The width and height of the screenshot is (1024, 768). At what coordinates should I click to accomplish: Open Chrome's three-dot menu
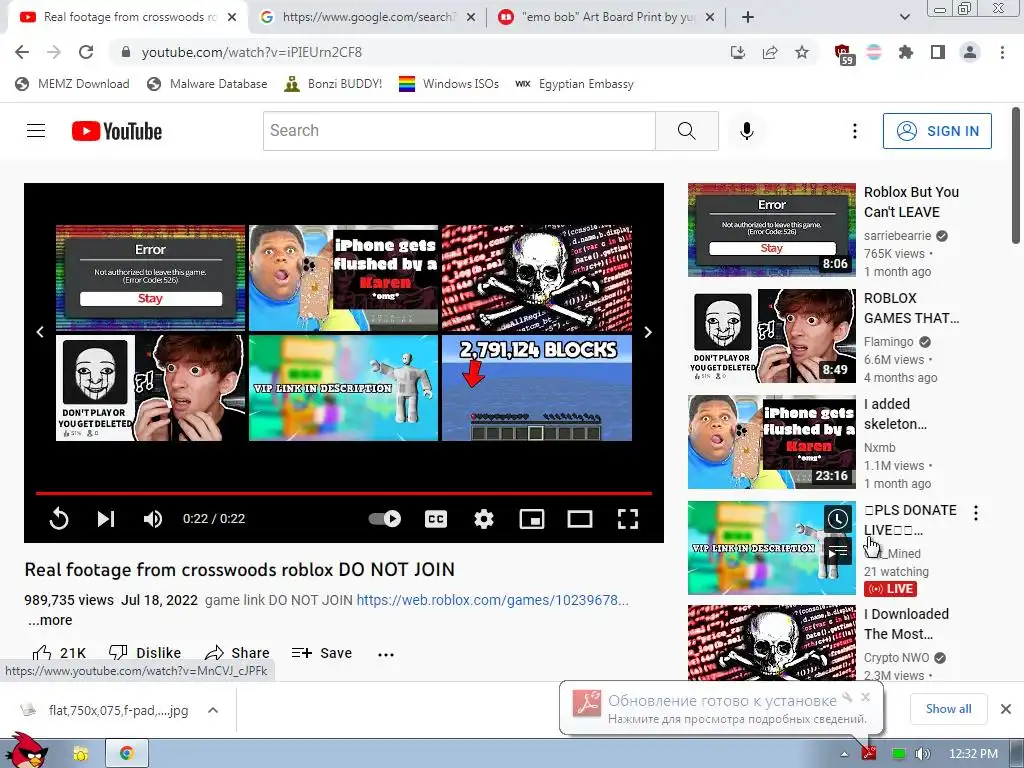click(1002, 52)
